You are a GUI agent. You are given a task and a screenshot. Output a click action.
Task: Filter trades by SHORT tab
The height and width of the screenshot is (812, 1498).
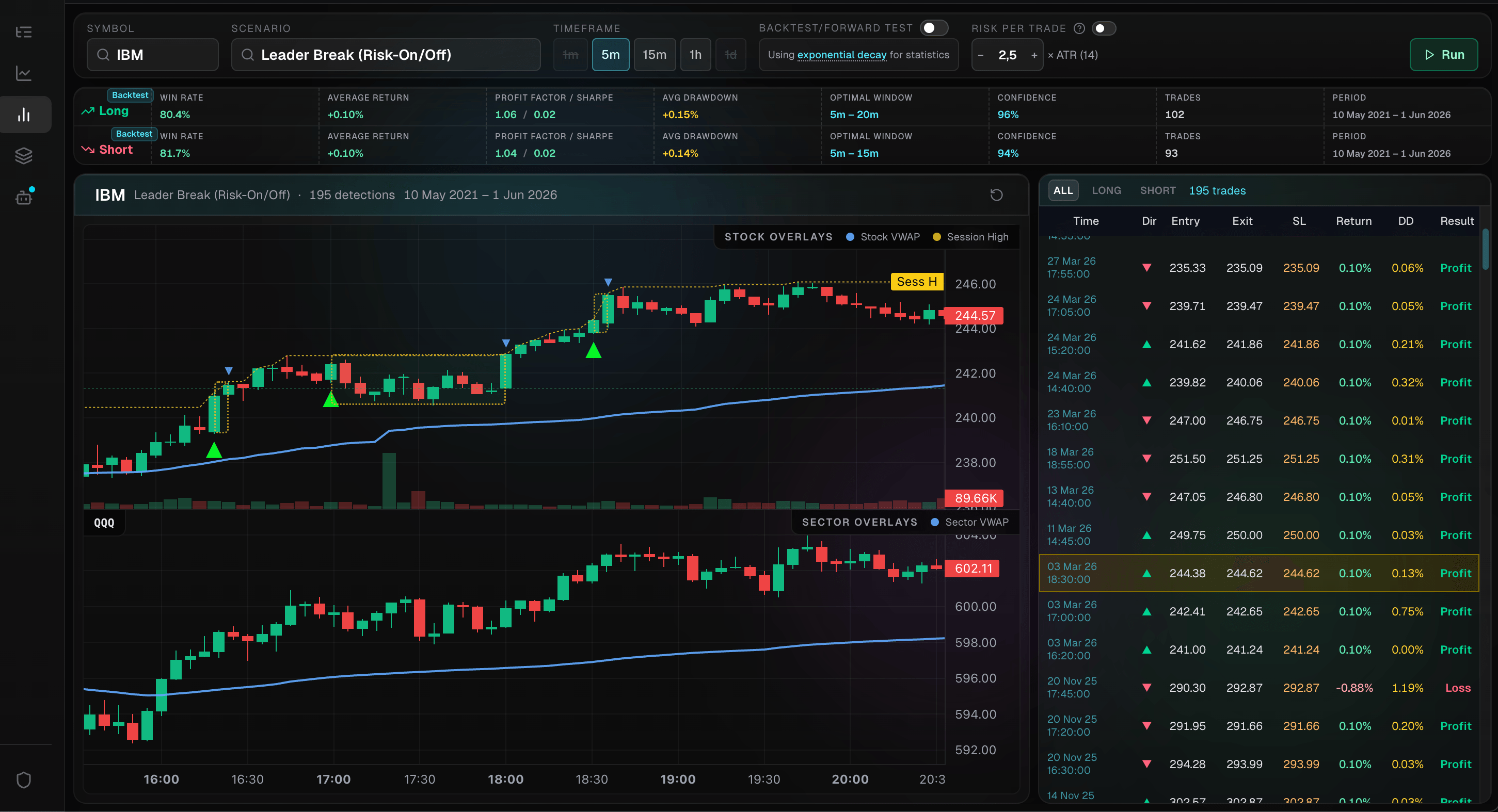(x=1158, y=191)
